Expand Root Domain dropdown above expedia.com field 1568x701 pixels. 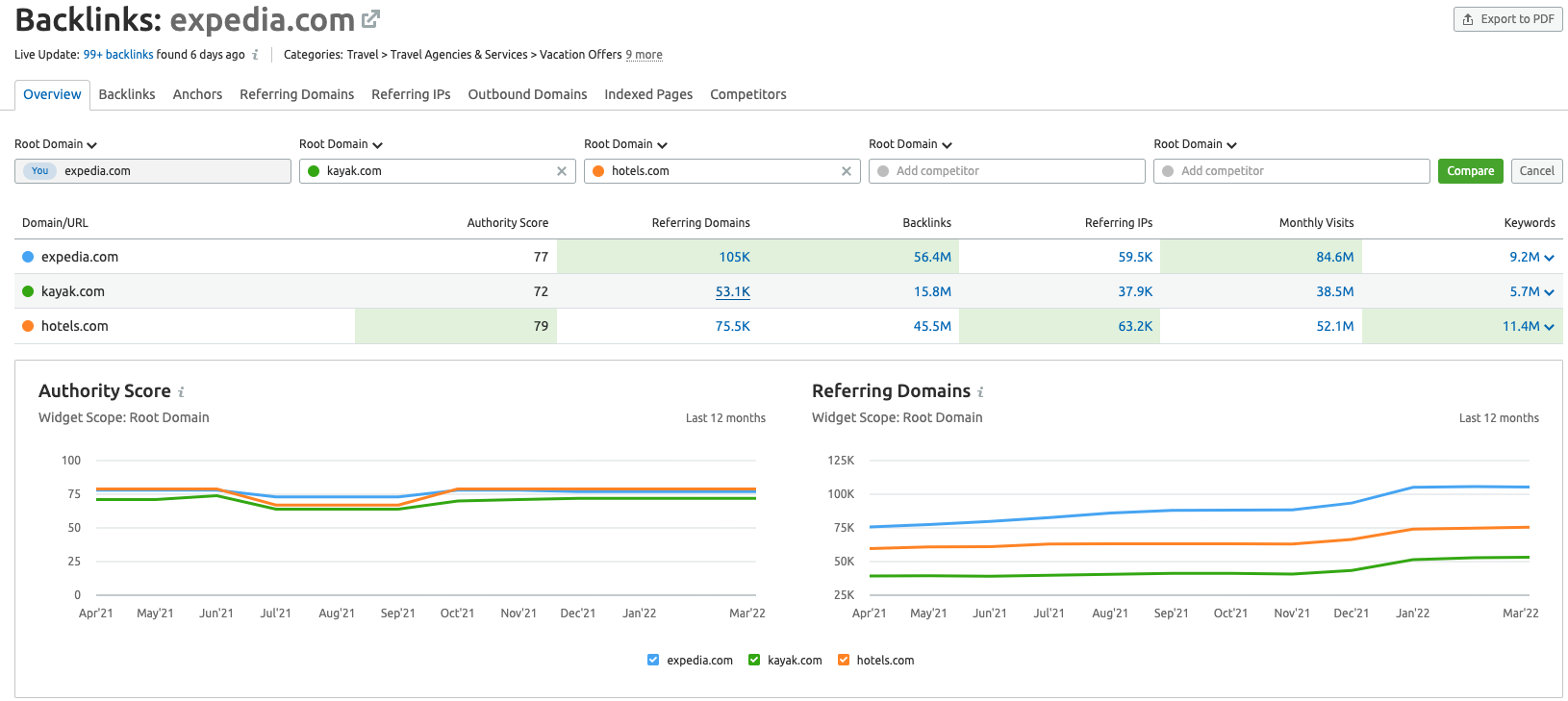(56, 144)
